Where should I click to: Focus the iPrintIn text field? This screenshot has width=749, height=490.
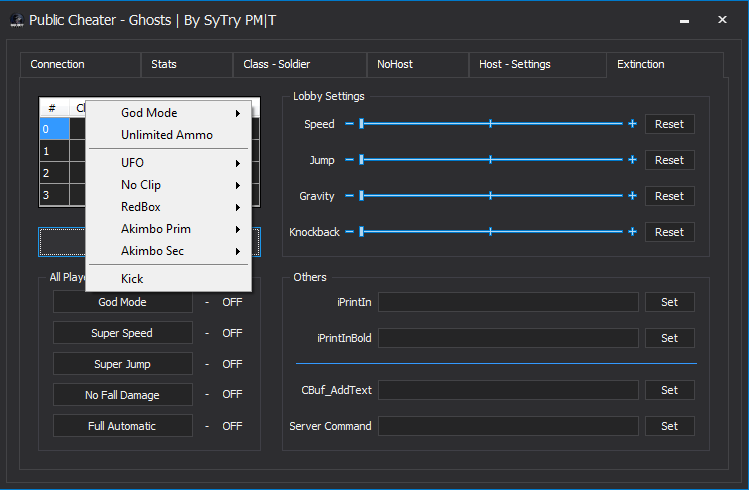pos(508,302)
